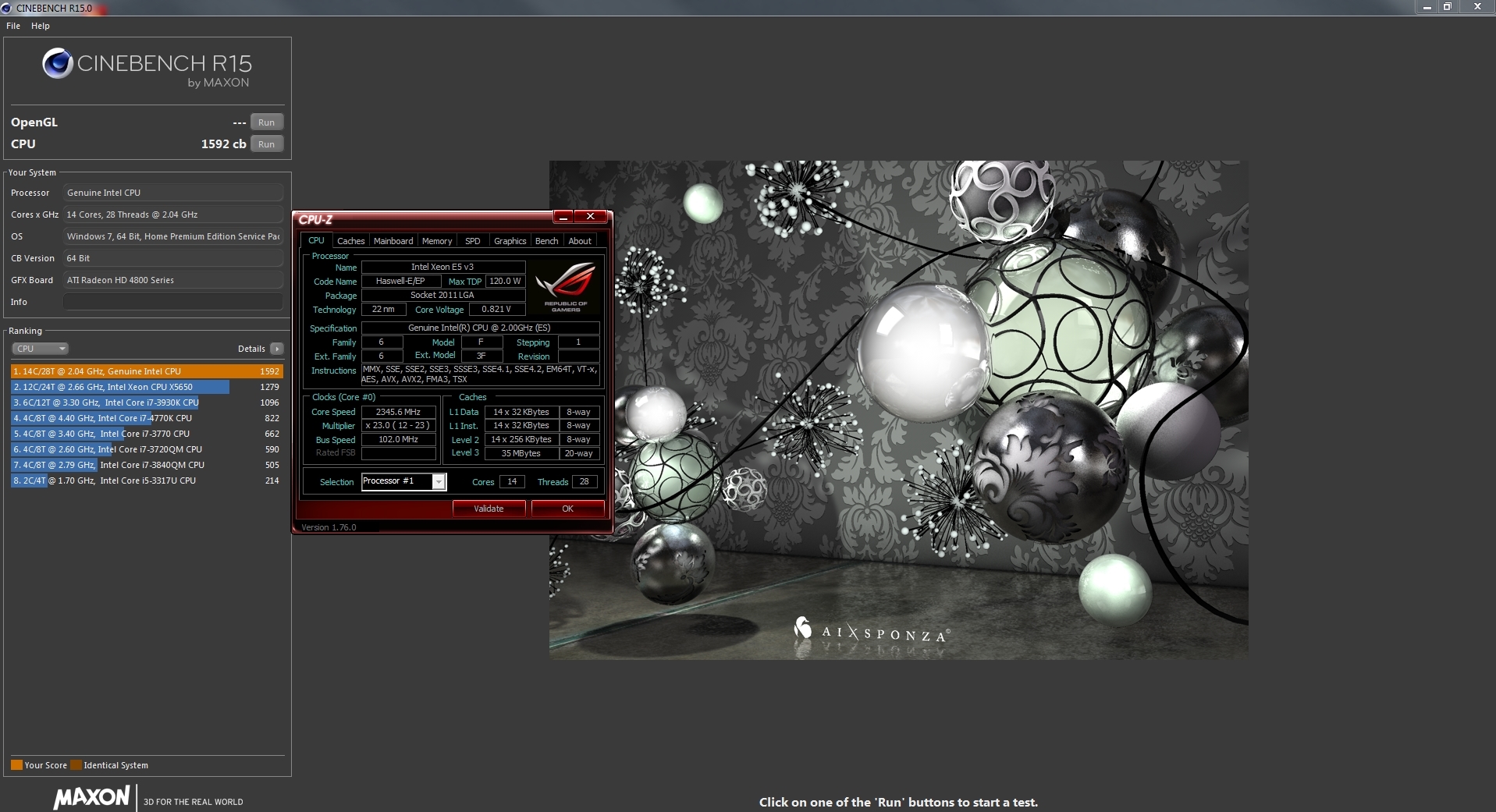Click the Bus Speed value 102.0 MHz
The image size is (1496, 812).
tap(398, 439)
